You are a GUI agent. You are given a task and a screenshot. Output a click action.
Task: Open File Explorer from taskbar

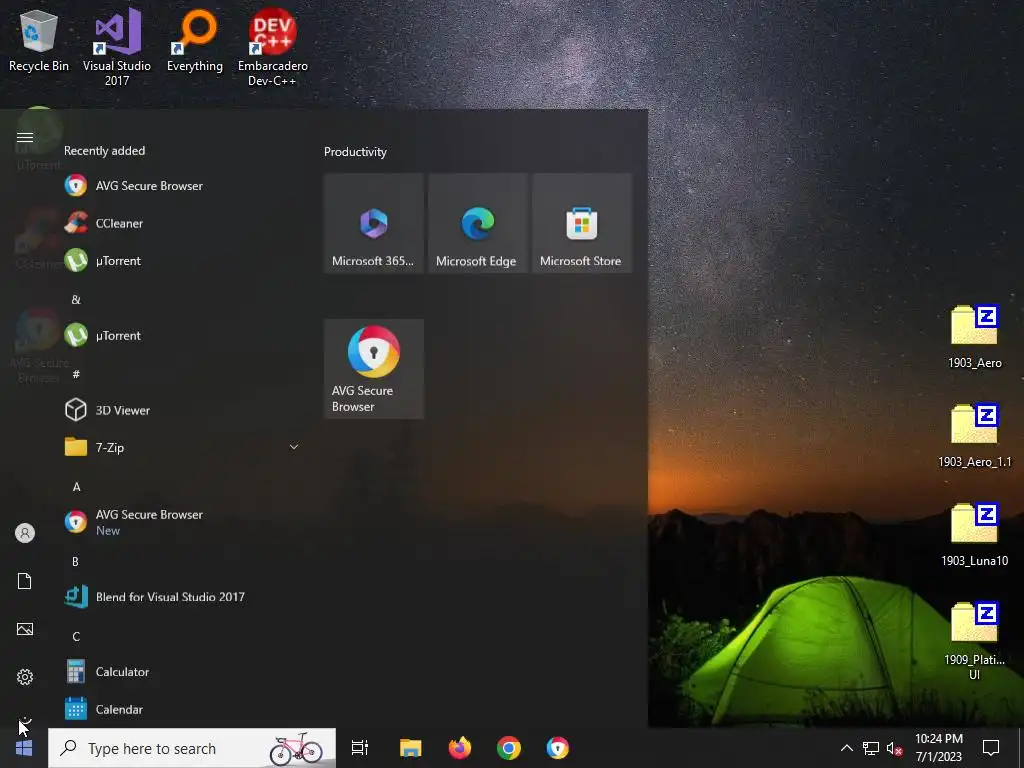click(x=411, y=748)
